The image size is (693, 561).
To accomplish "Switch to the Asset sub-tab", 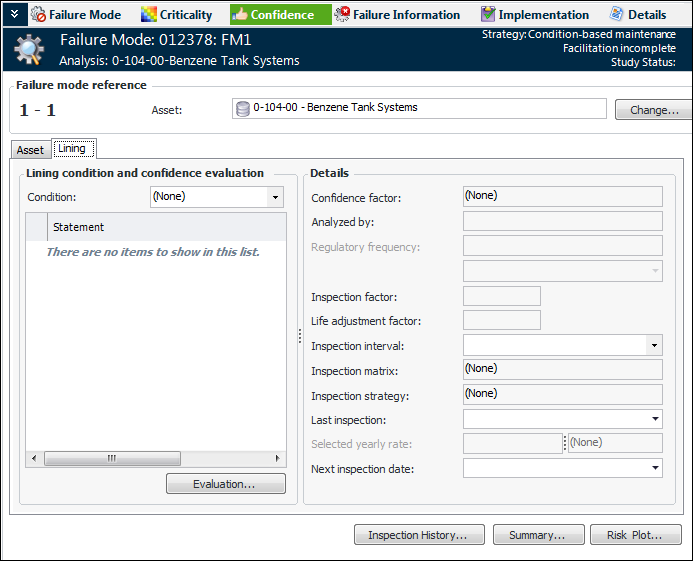I will coord(30,150).
